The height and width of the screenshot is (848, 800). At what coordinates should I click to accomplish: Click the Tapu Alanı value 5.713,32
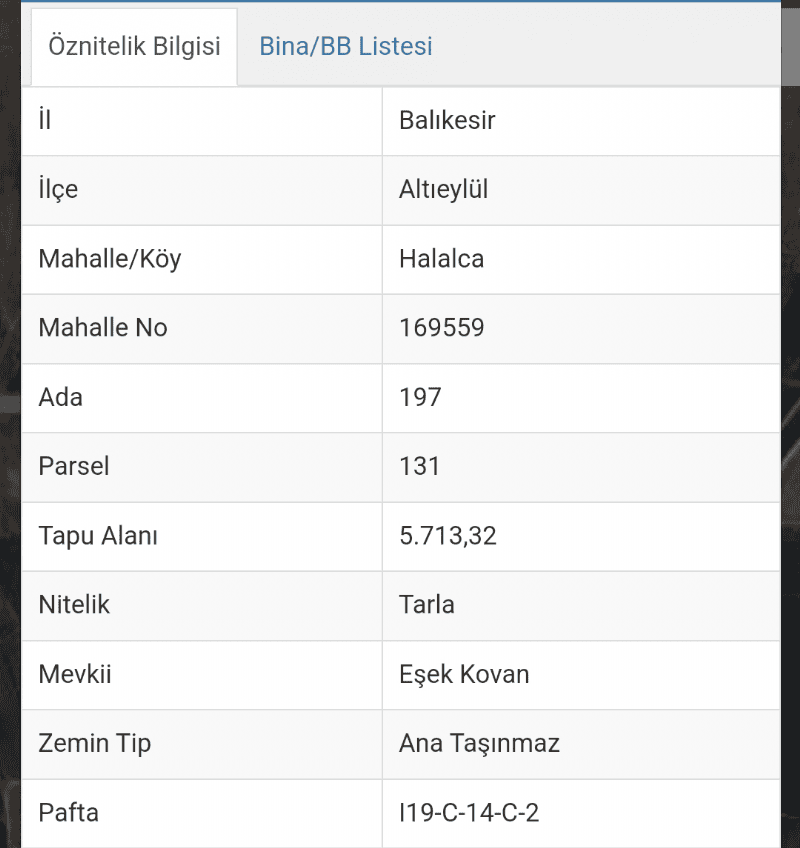(x=447, y=536)
